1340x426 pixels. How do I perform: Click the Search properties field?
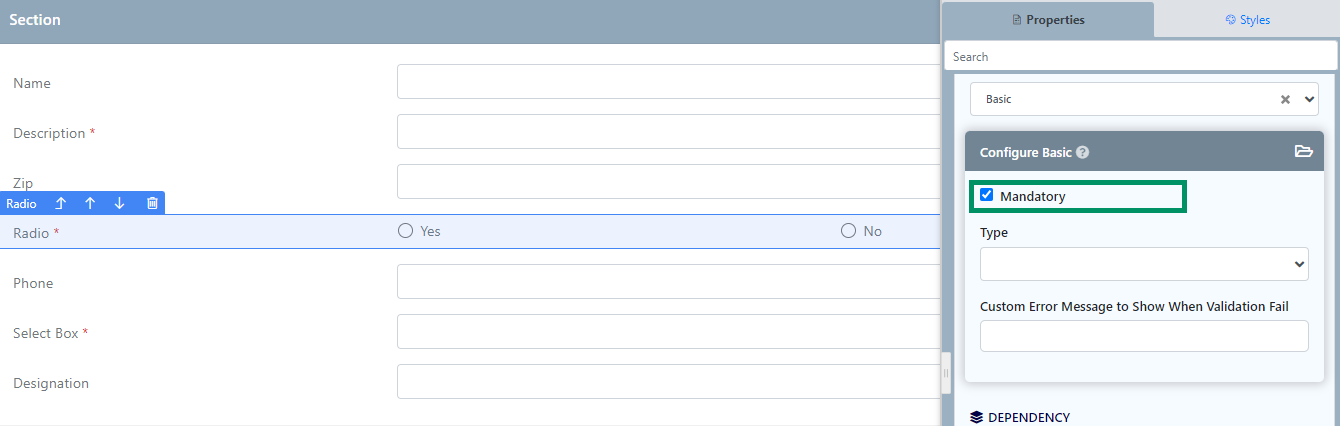coord(1140,57)
